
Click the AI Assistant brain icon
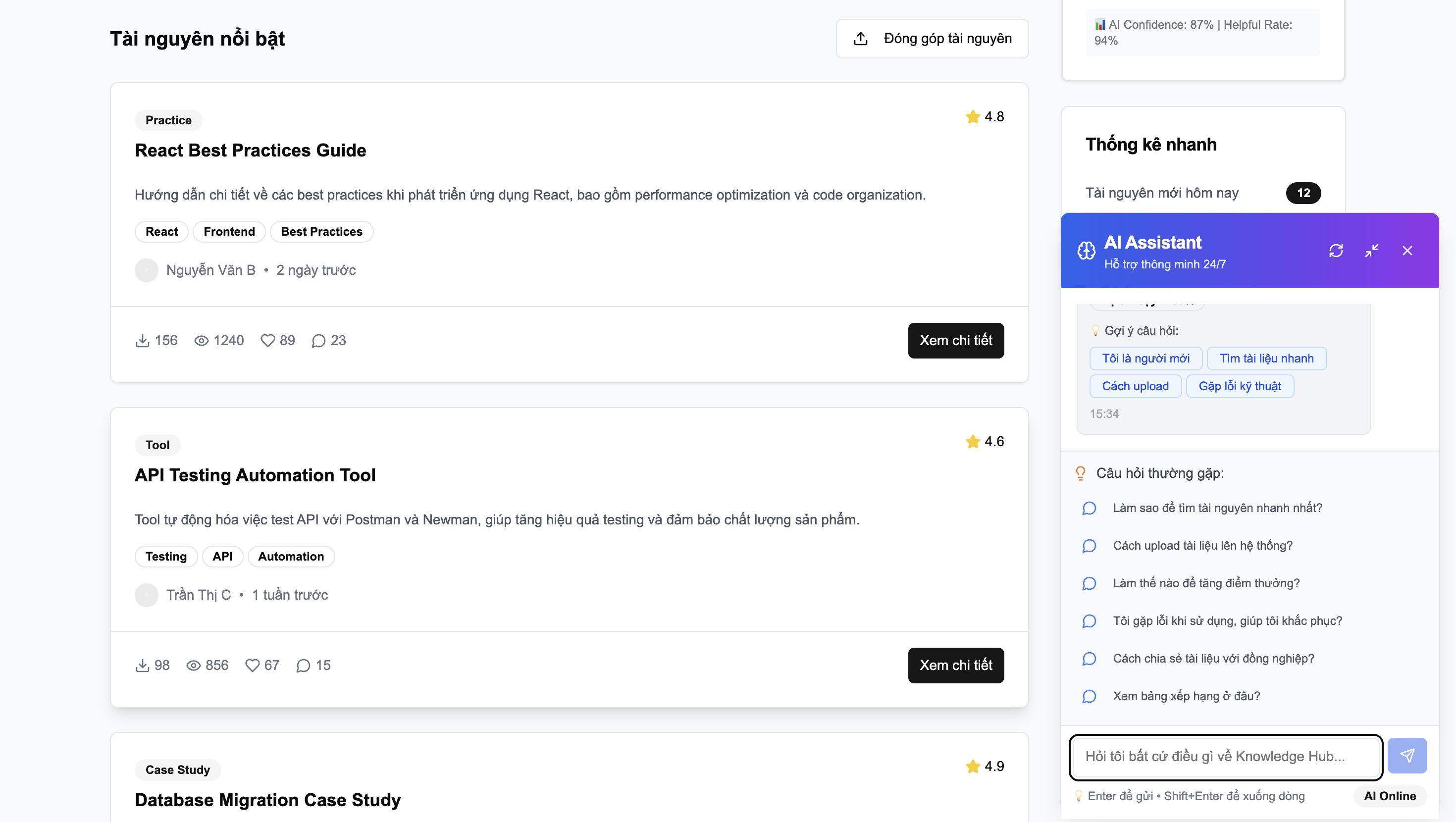(x=1086, y=251)
